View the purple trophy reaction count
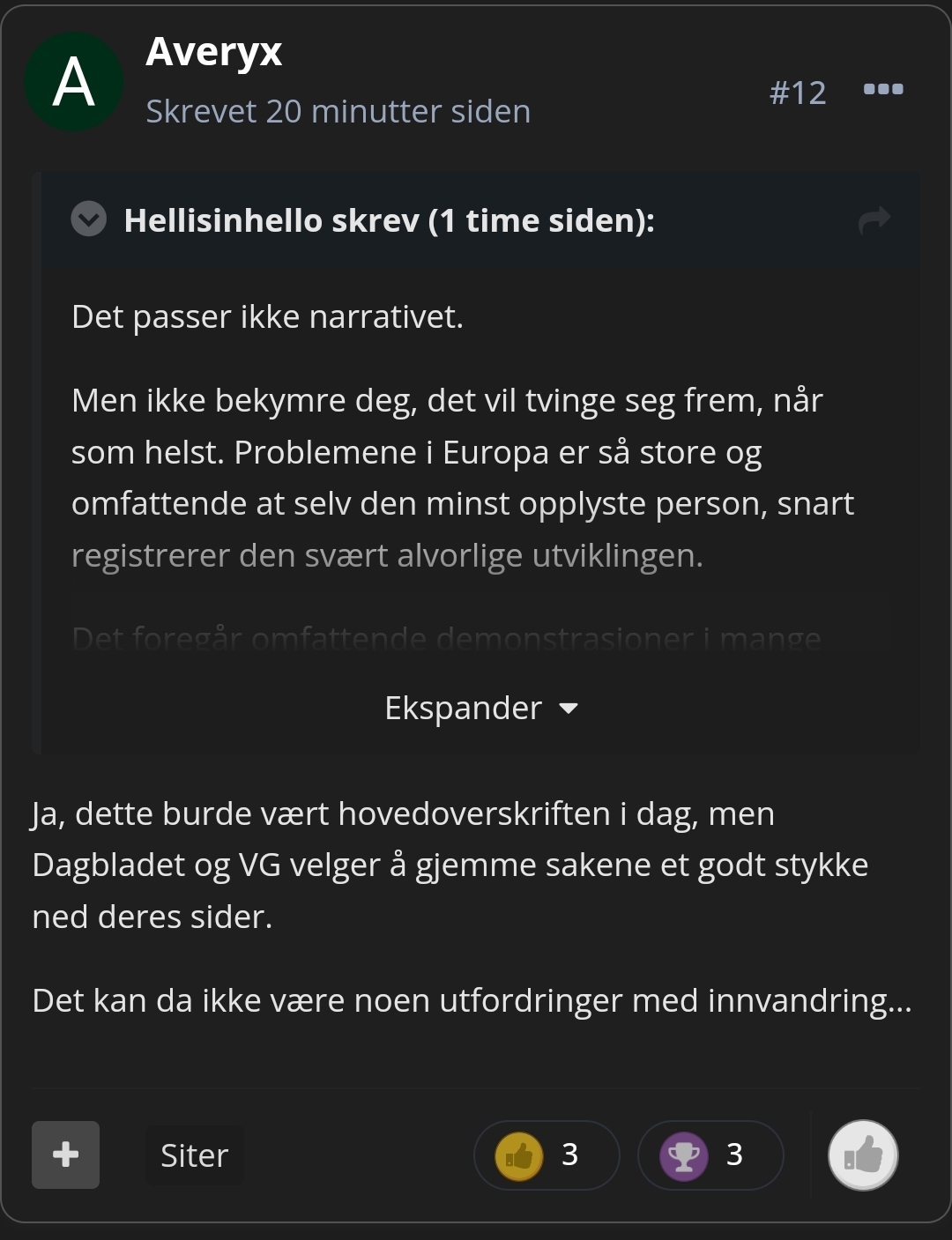Image resolution: width=952 pixels, height=1240 pixels. [710, 1155]
